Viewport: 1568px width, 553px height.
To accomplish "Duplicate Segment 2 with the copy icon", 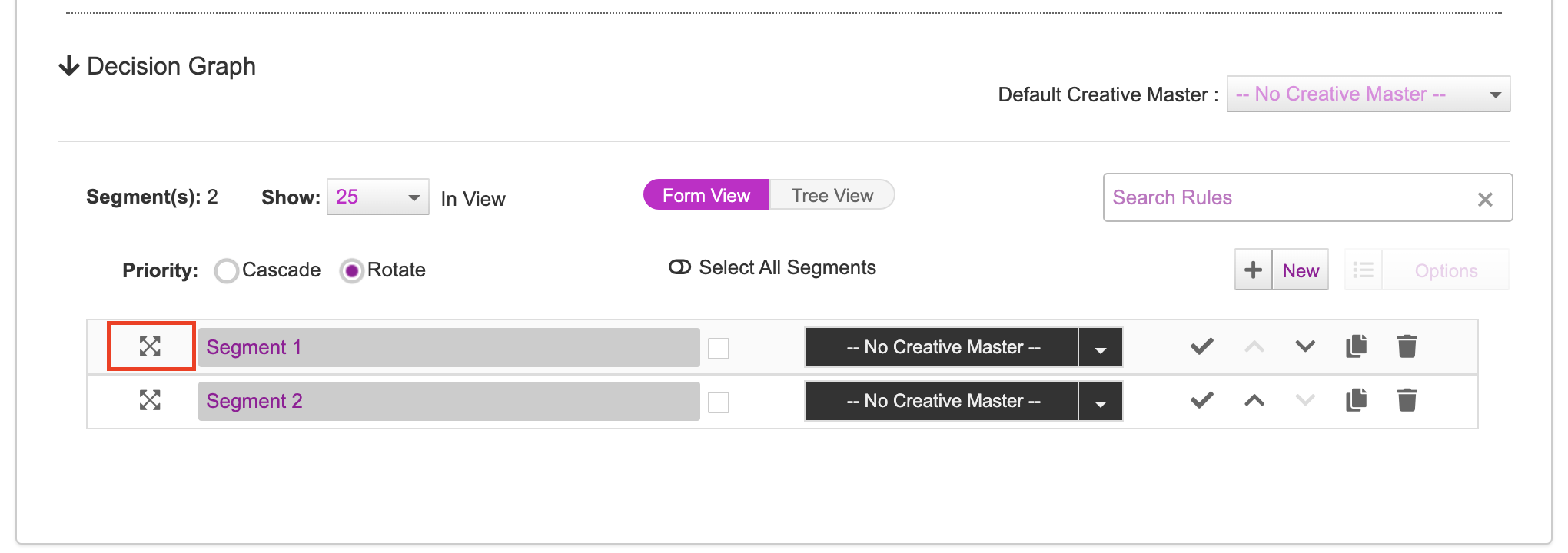I will [1357, 400].
